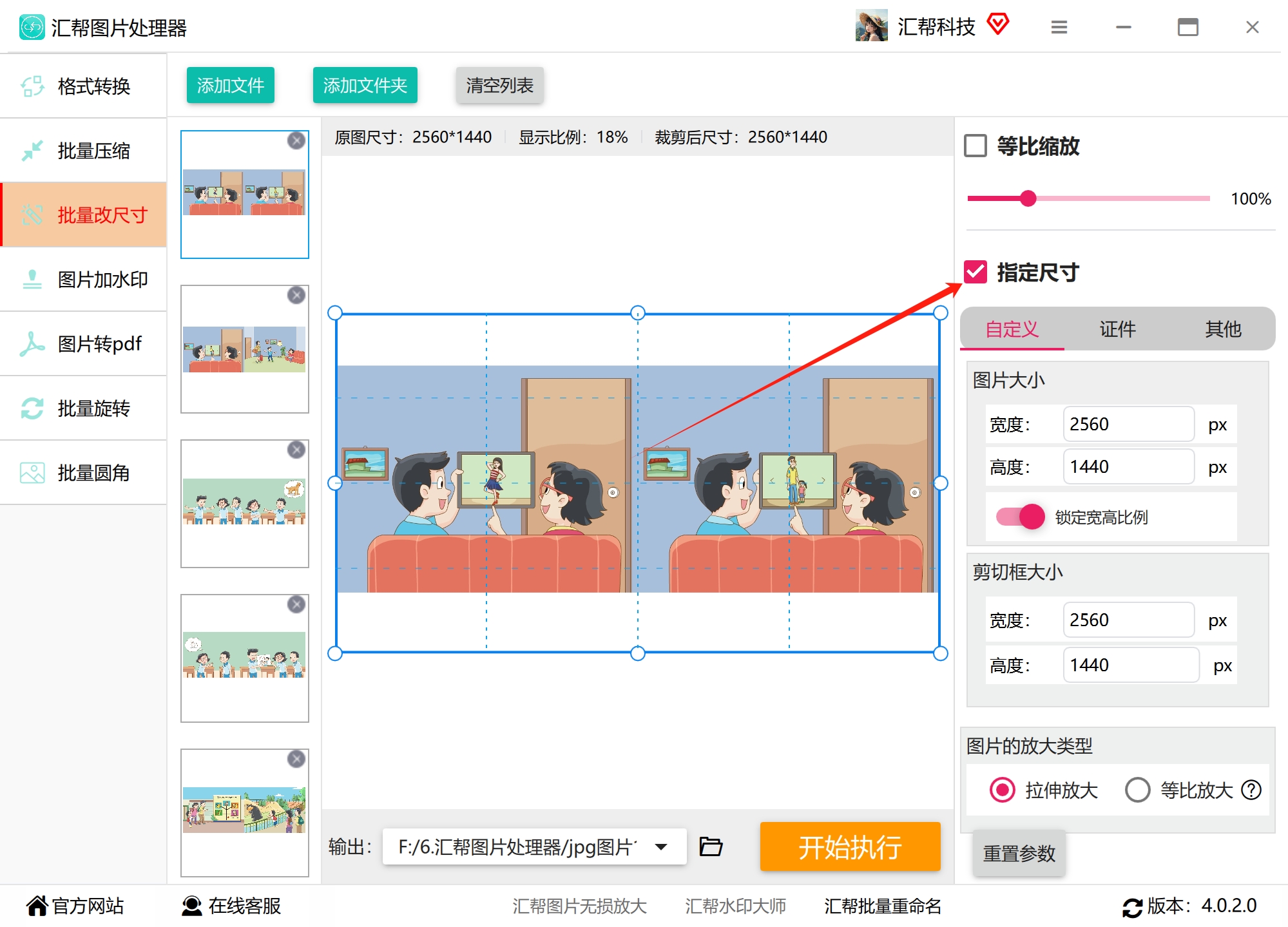Switch to the 证件 tab
Image resolution: width=1288 pixels, height=927 pixels.
tap(1118, 329)
